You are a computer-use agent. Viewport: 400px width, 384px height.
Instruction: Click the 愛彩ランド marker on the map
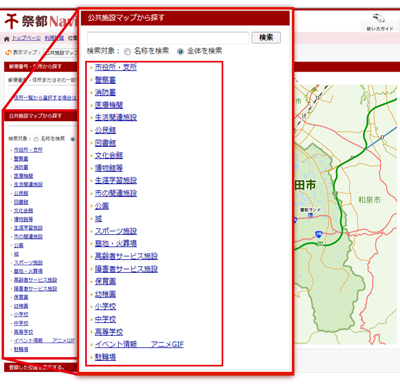pyautogui.click(x=310, y=215)
